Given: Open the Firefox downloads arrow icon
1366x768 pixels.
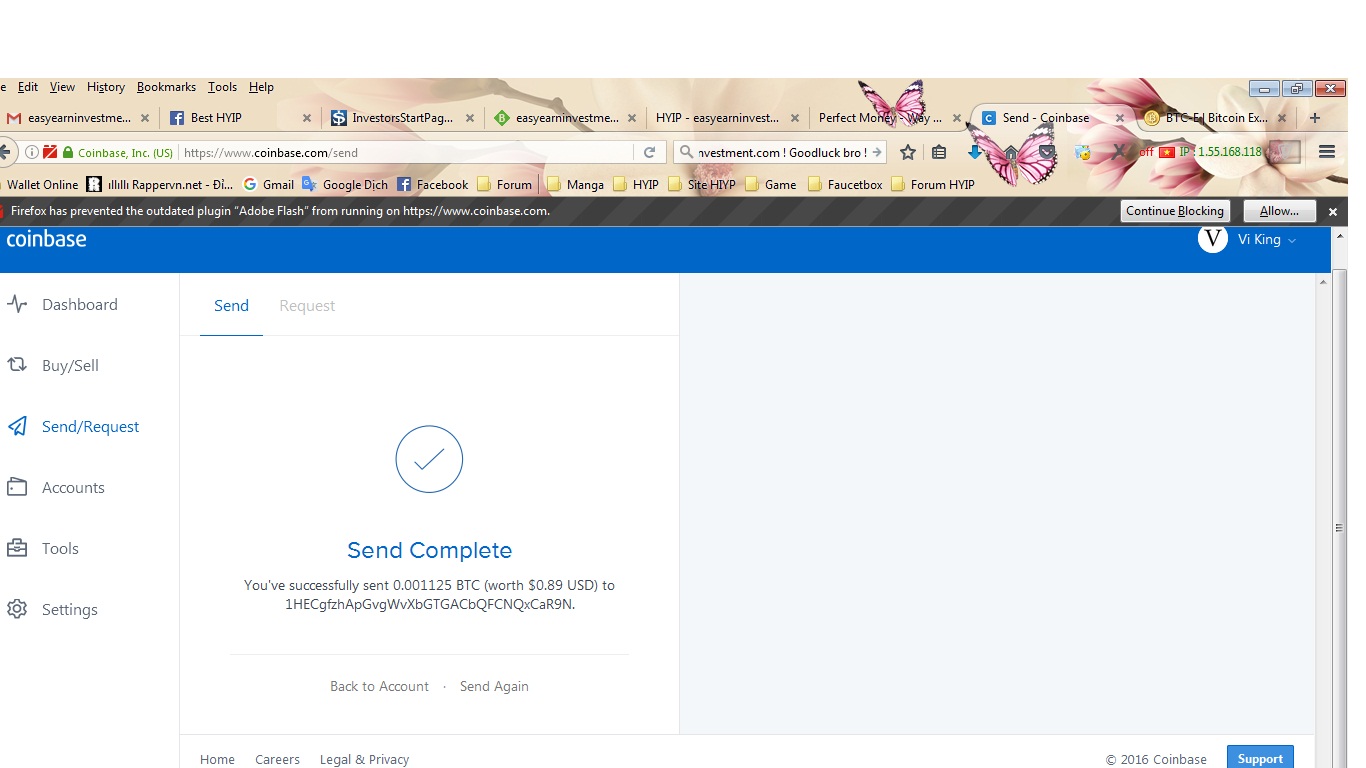Looking at the screenshot, I should (975, 152).
